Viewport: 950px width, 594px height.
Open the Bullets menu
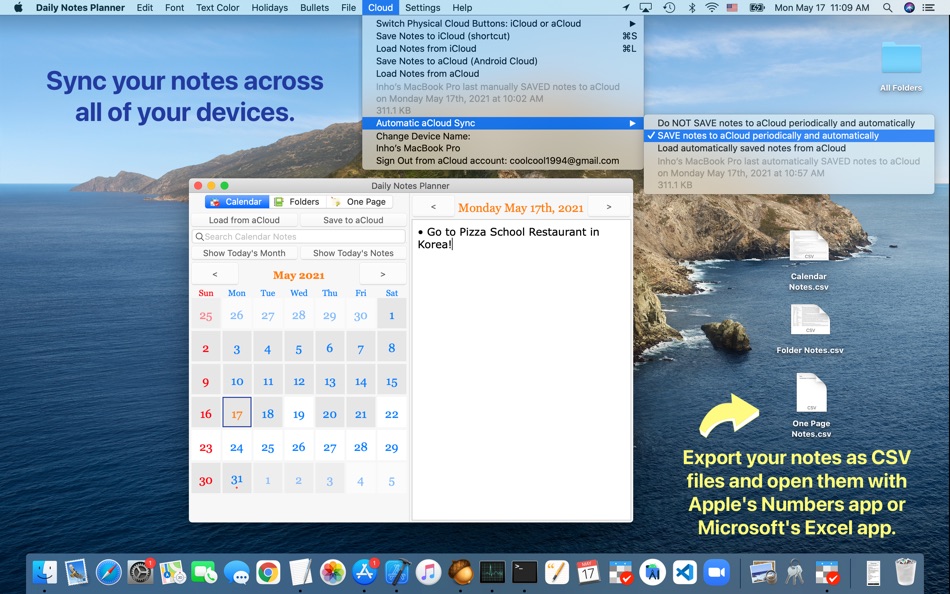314,8
